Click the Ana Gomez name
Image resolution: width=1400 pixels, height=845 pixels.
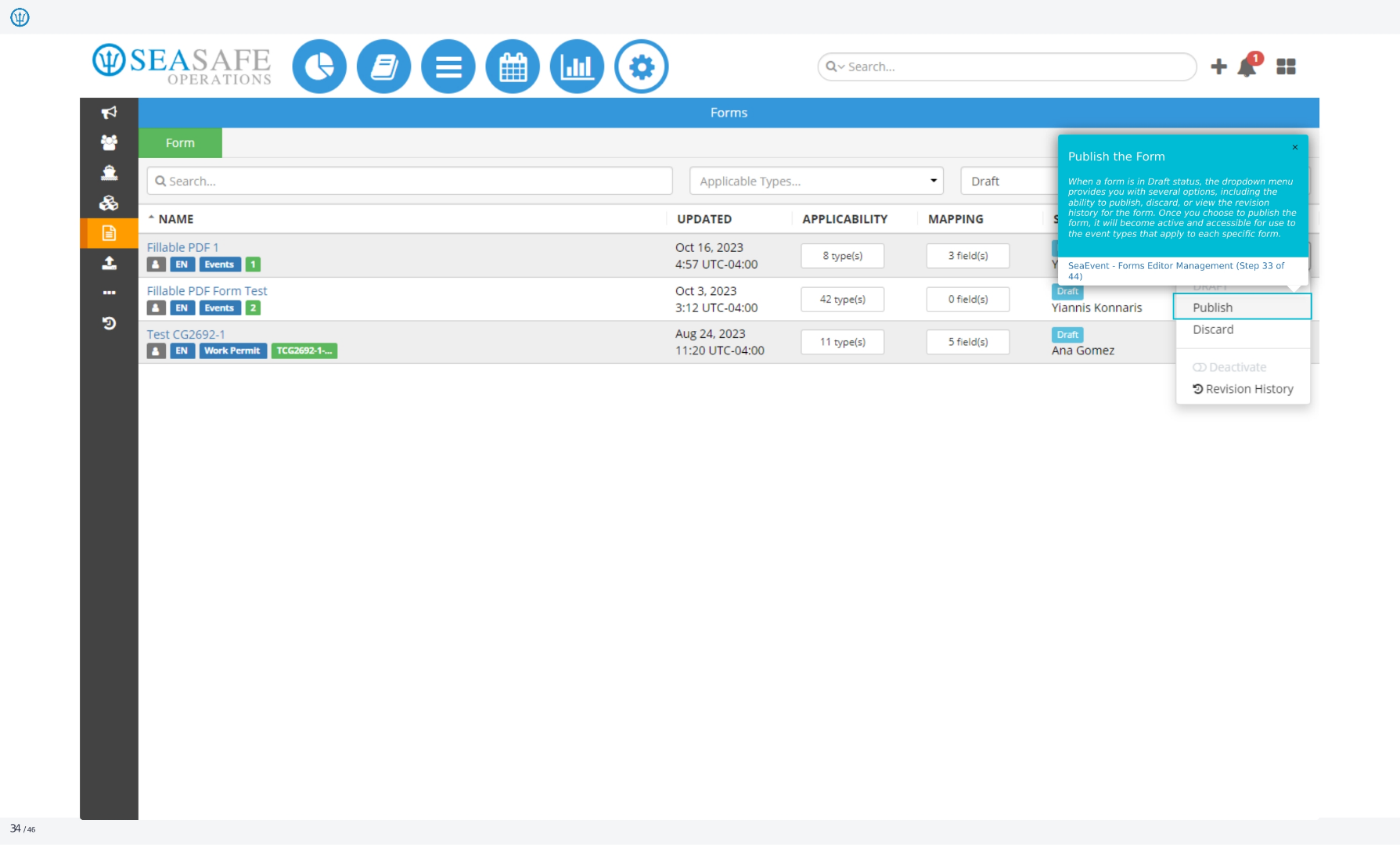1082,351
